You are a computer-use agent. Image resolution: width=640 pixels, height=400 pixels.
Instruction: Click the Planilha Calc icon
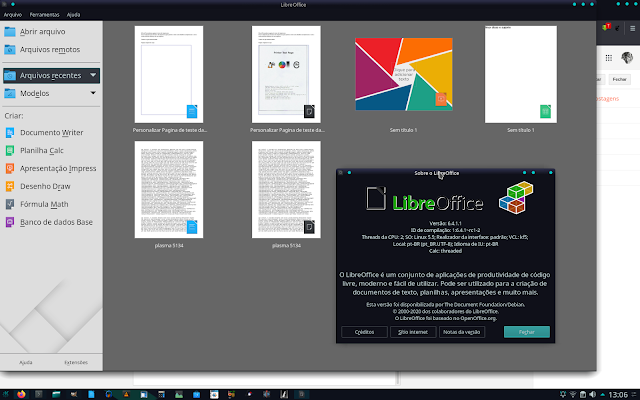coord(10,151)
